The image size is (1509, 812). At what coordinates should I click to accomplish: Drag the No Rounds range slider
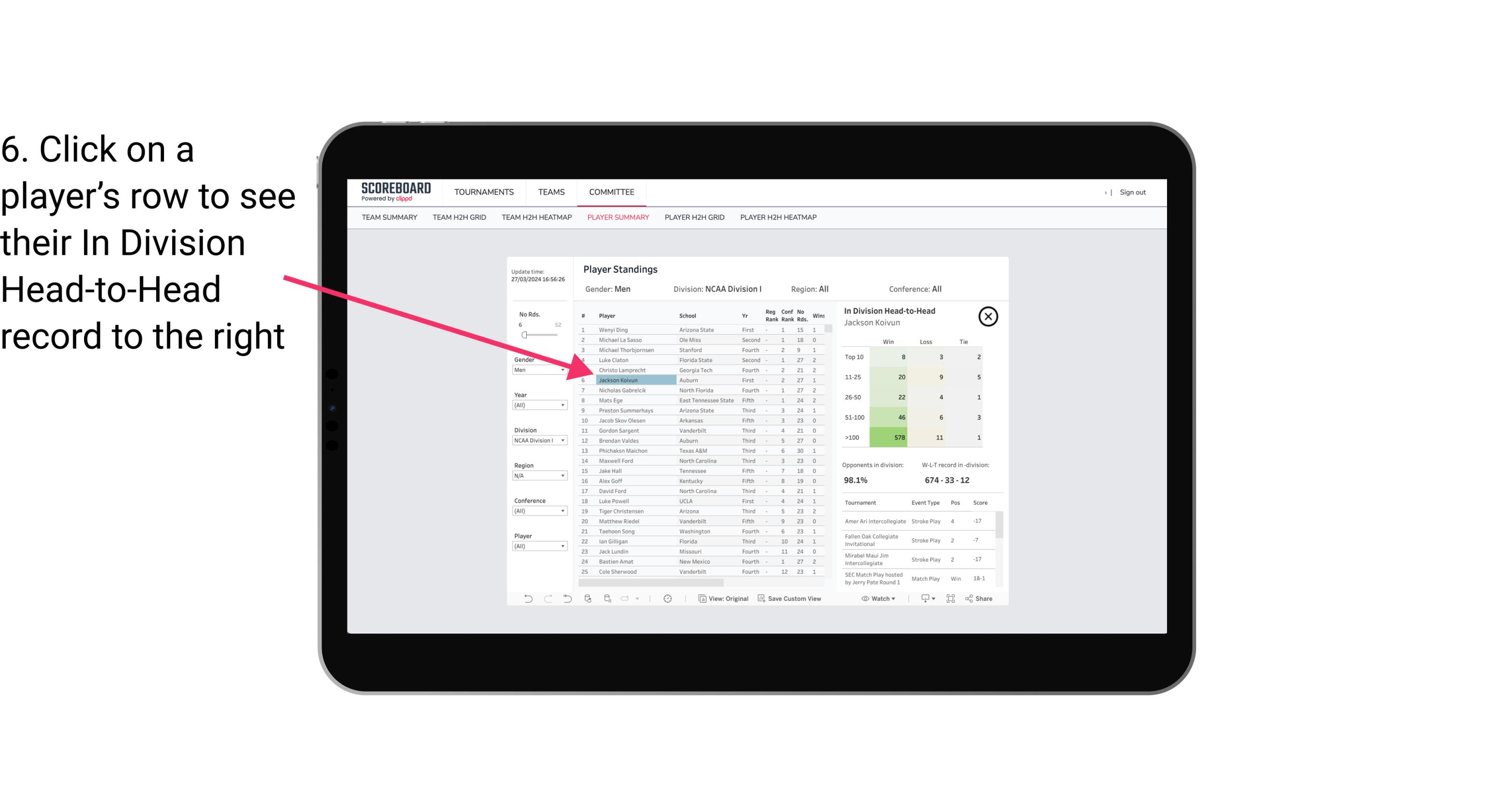tap(524, 335)
